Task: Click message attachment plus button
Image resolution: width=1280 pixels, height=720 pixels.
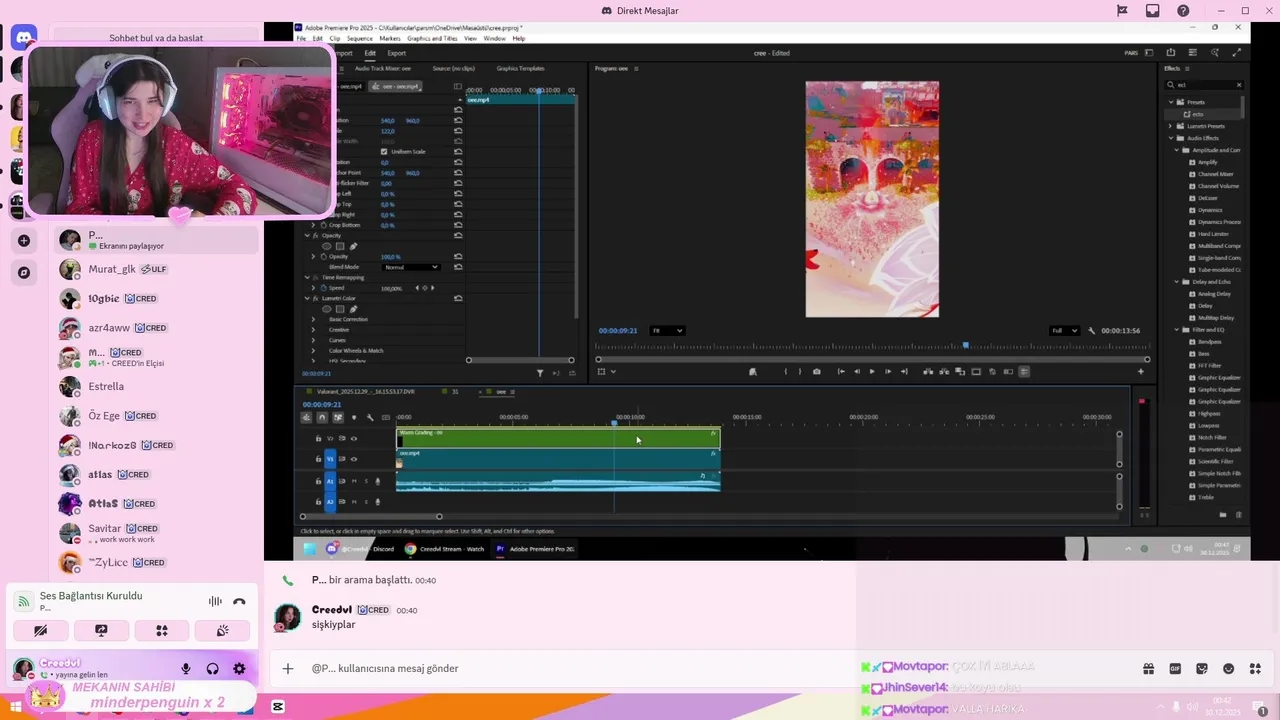Action: tap(288, 669)
